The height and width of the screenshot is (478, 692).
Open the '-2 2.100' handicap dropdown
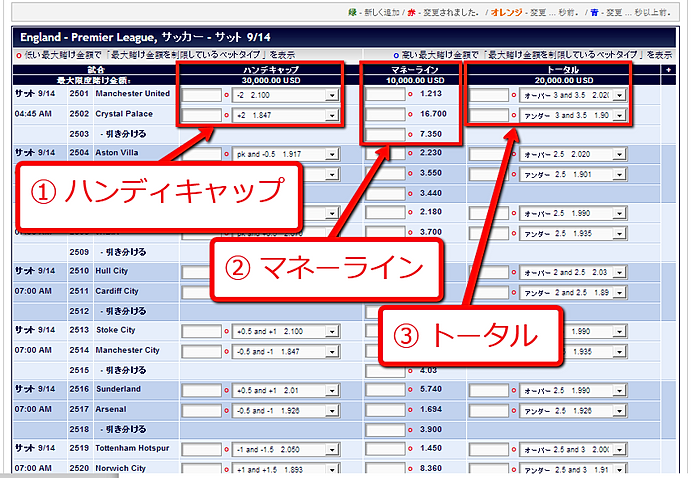(286, 95)
